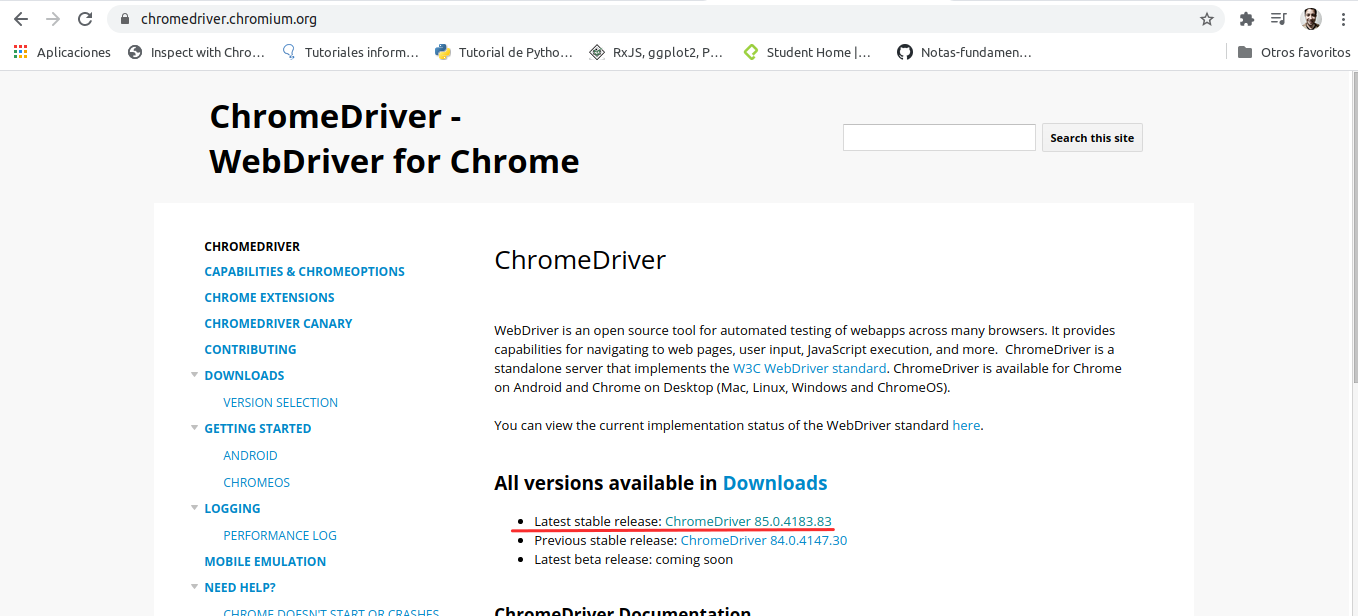Click the ChromeDriver page heading
This screenshot has width=1358, height=616.
[x=580, y=260]
